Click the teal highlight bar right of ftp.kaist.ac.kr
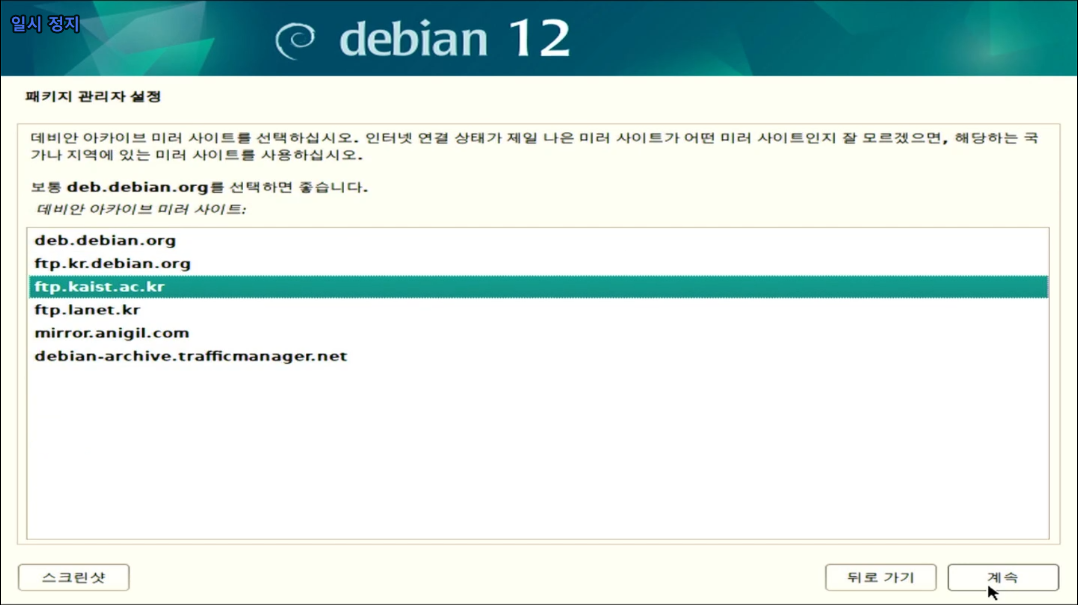The width and height of the screenshot is (1078, 605). (x=605, y=287)
